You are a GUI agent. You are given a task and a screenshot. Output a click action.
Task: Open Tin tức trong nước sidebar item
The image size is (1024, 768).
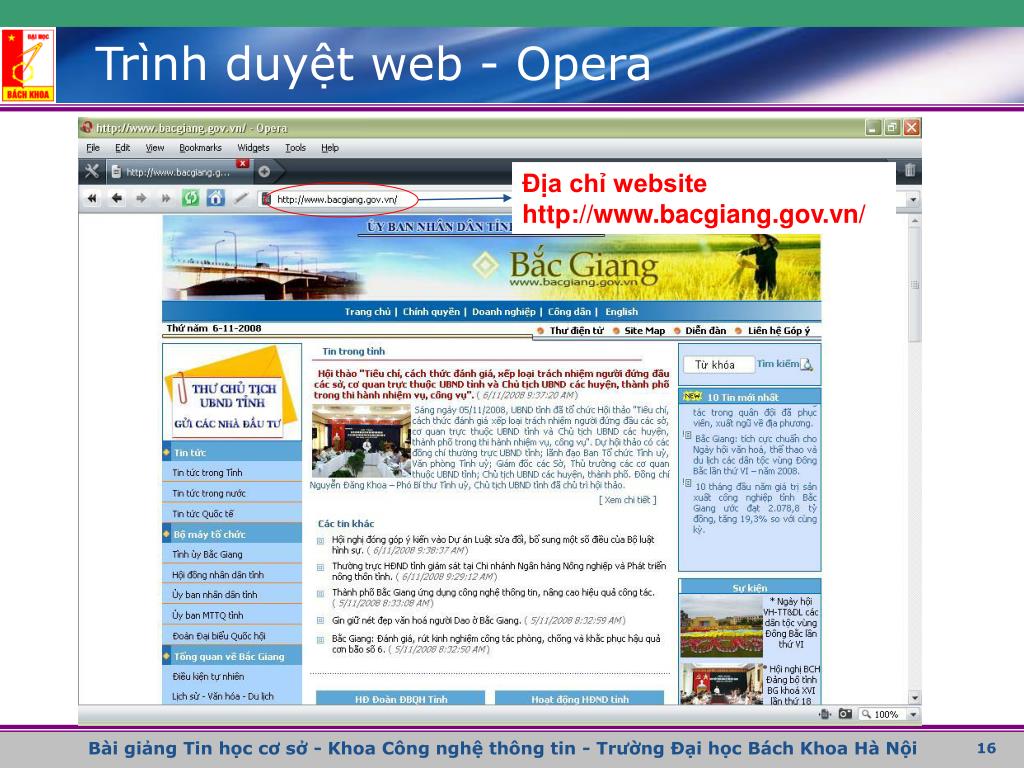[209, 493]
